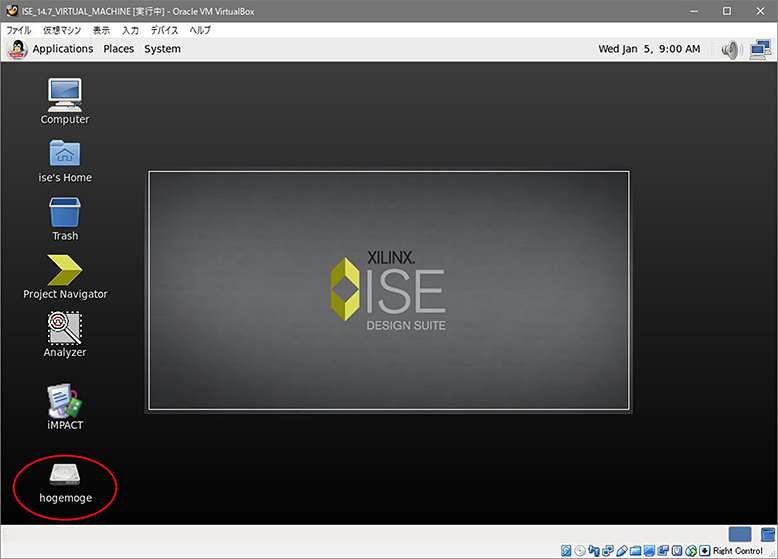
Task: Open the ファイル menu in VirtualBox
Action: [x=18, y=30]
